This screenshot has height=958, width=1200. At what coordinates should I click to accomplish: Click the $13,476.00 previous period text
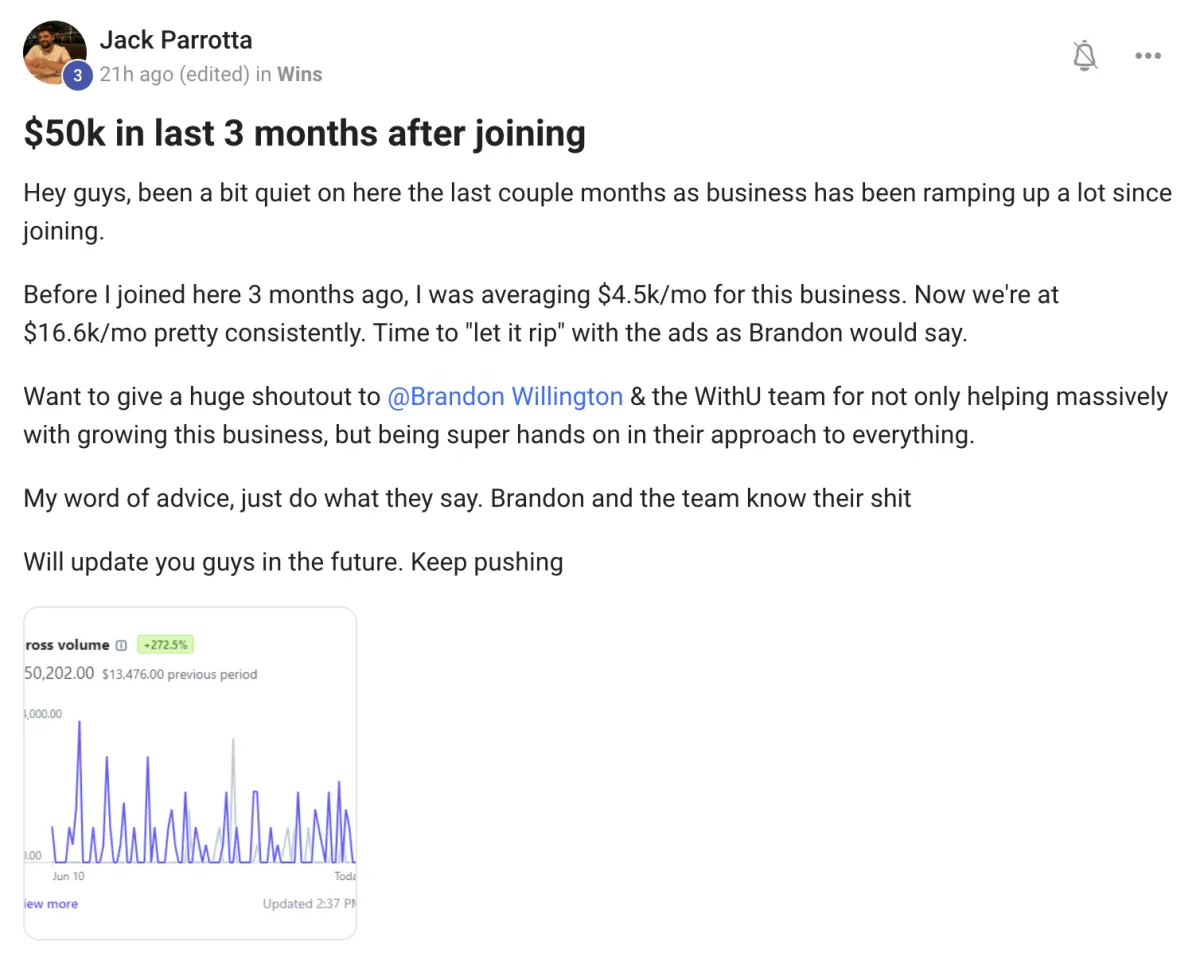point(179,674)
